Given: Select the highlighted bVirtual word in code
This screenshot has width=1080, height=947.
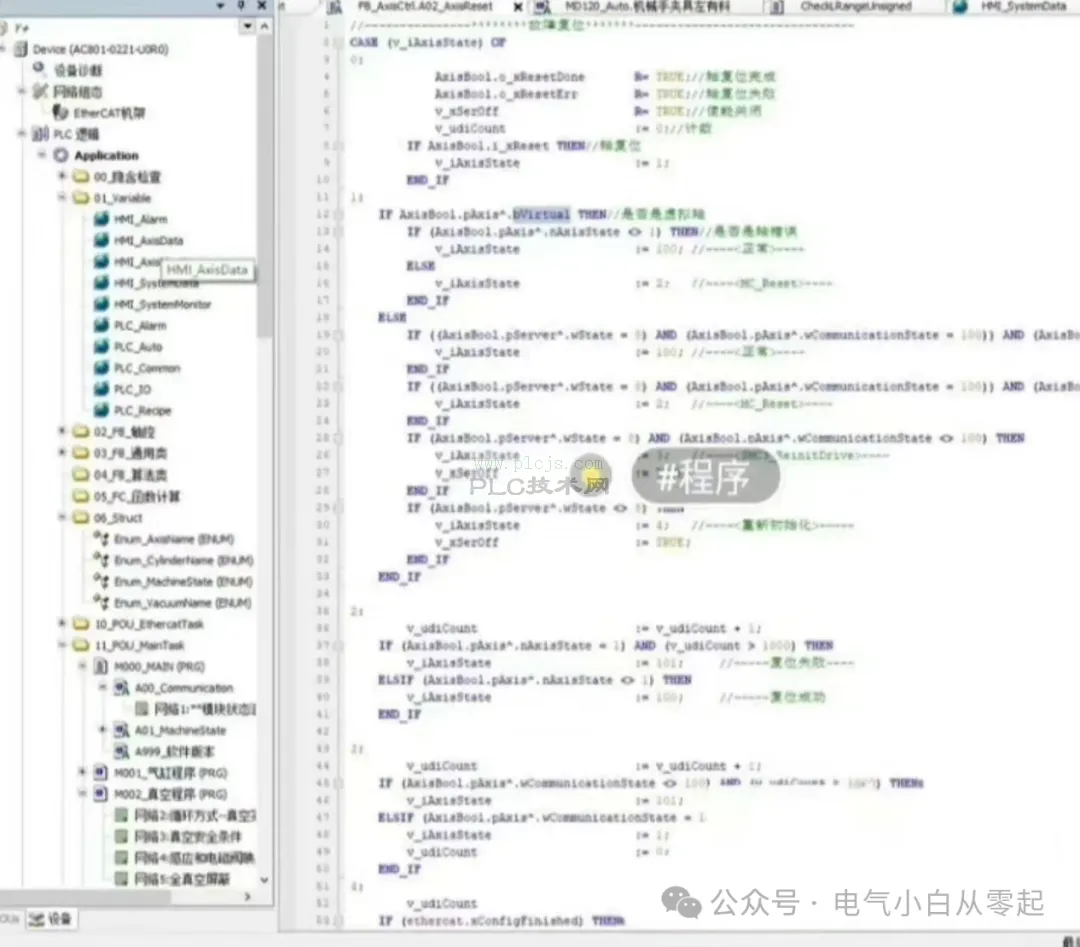Looking at the screenshot, I should (x=541, y=214).
